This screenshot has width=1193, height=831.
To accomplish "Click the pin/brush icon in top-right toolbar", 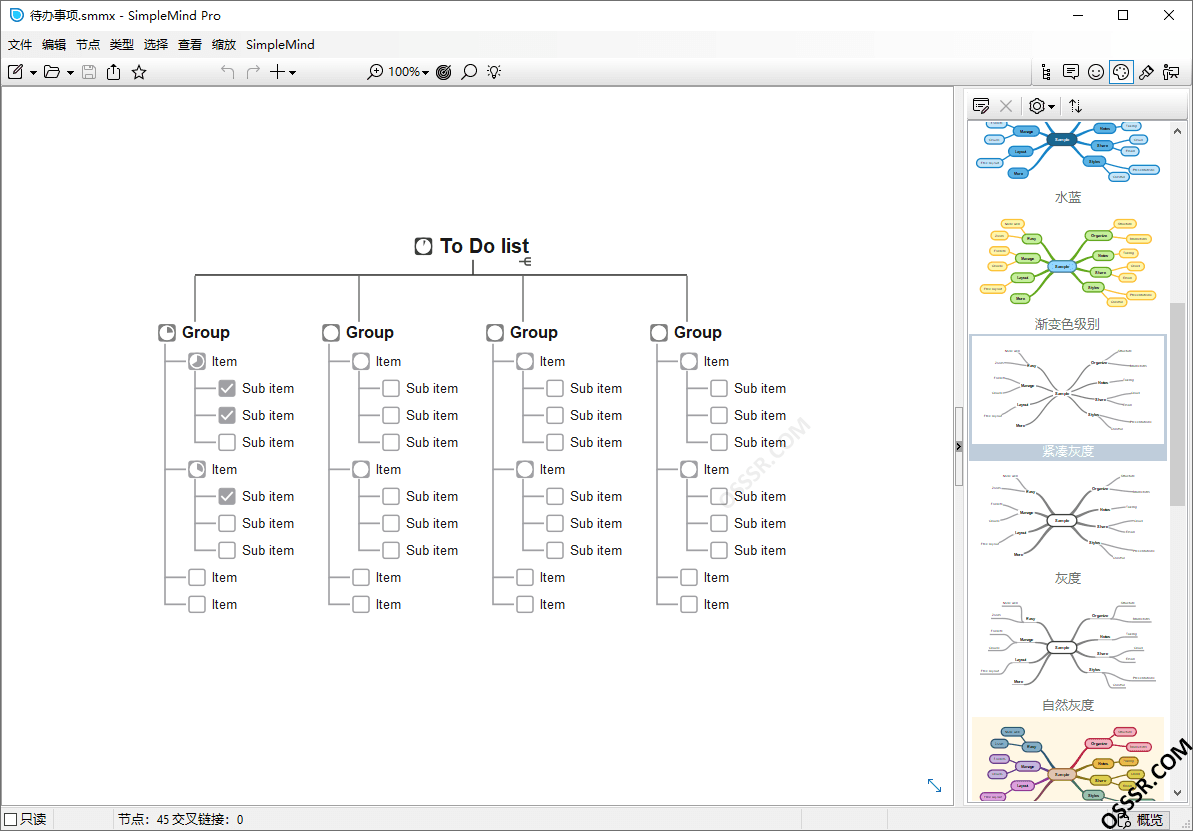I will click(x=1146, y=72).
